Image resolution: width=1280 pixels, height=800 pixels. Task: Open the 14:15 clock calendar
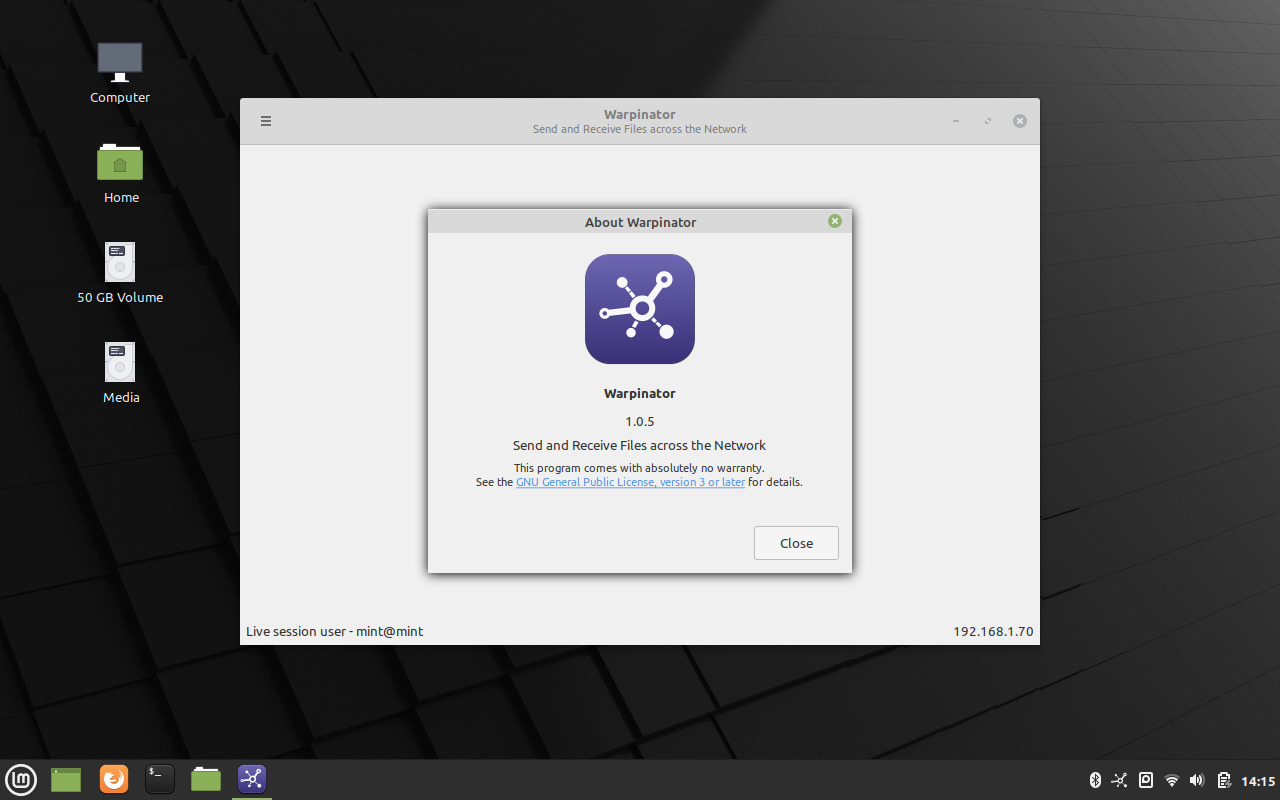[1258, 781]
